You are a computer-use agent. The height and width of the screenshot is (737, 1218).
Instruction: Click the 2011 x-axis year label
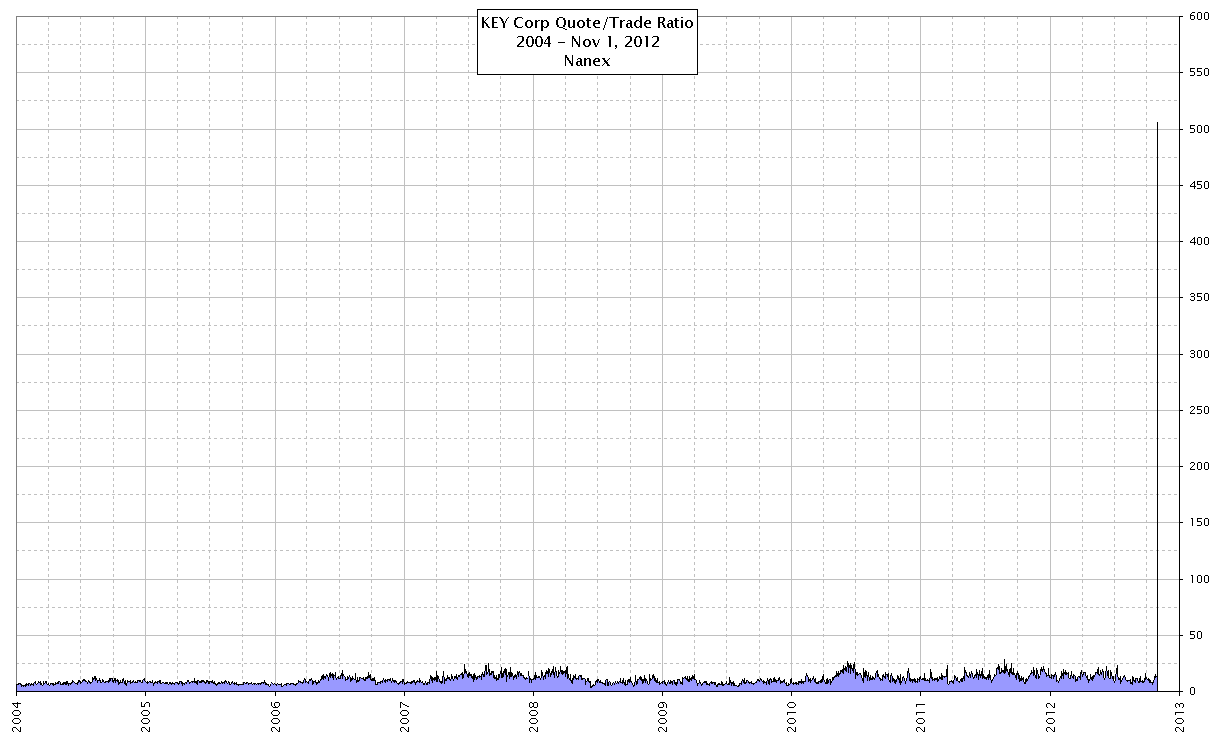pyautogui.click(x=922, y=715)
